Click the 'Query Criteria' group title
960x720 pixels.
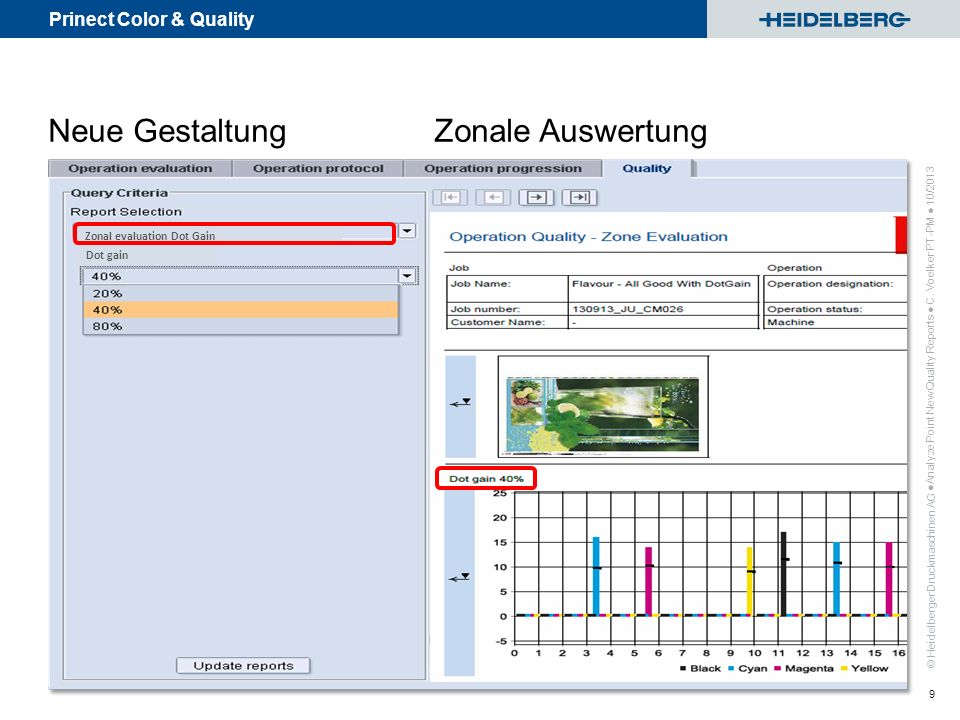point(119,193)
